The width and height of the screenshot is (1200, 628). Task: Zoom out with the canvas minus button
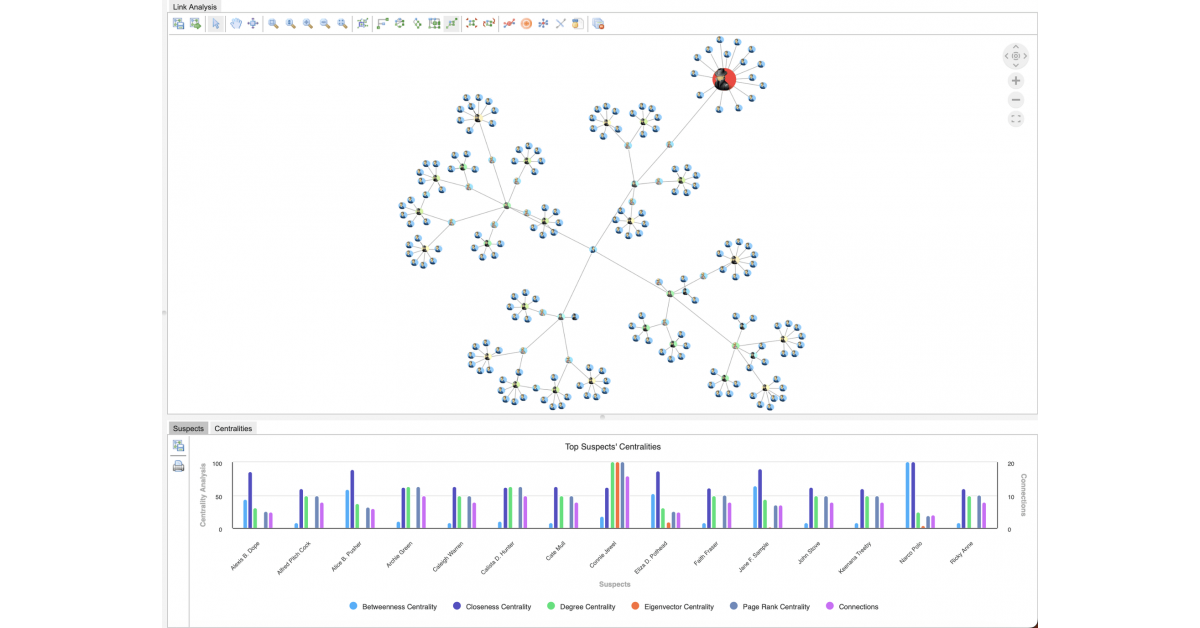tap(1016, 100)
